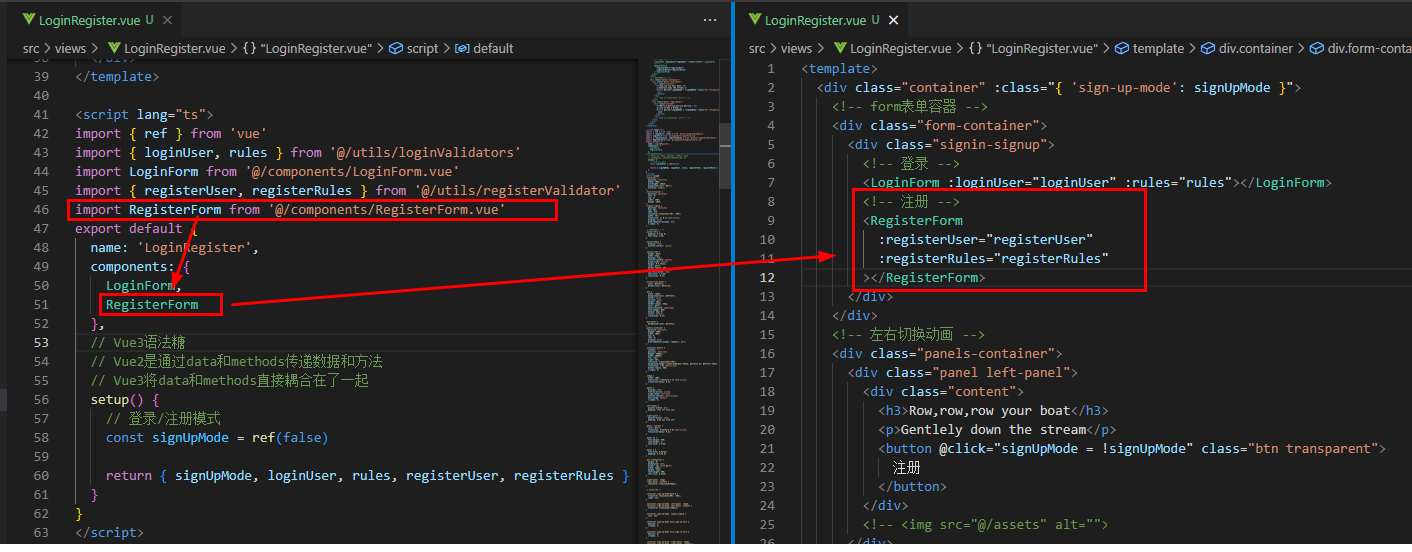The width and height of the screenshot is (1412, 552).
Task: Click the script cube icon in left breadcrumb
Action: pos(395,48)
